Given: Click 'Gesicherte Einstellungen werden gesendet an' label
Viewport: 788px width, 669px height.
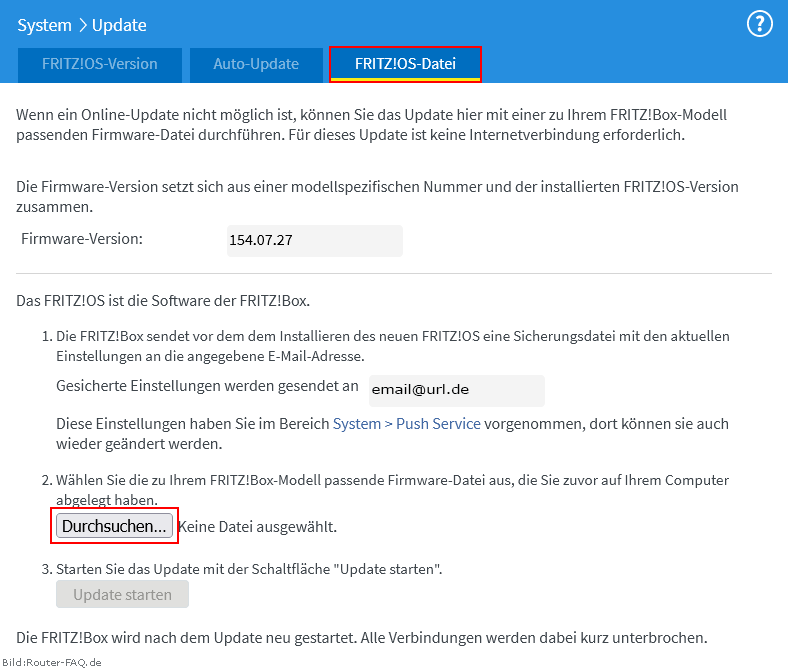Looking at the screenshot, I should pyautogui.click(x=207, y=386).
